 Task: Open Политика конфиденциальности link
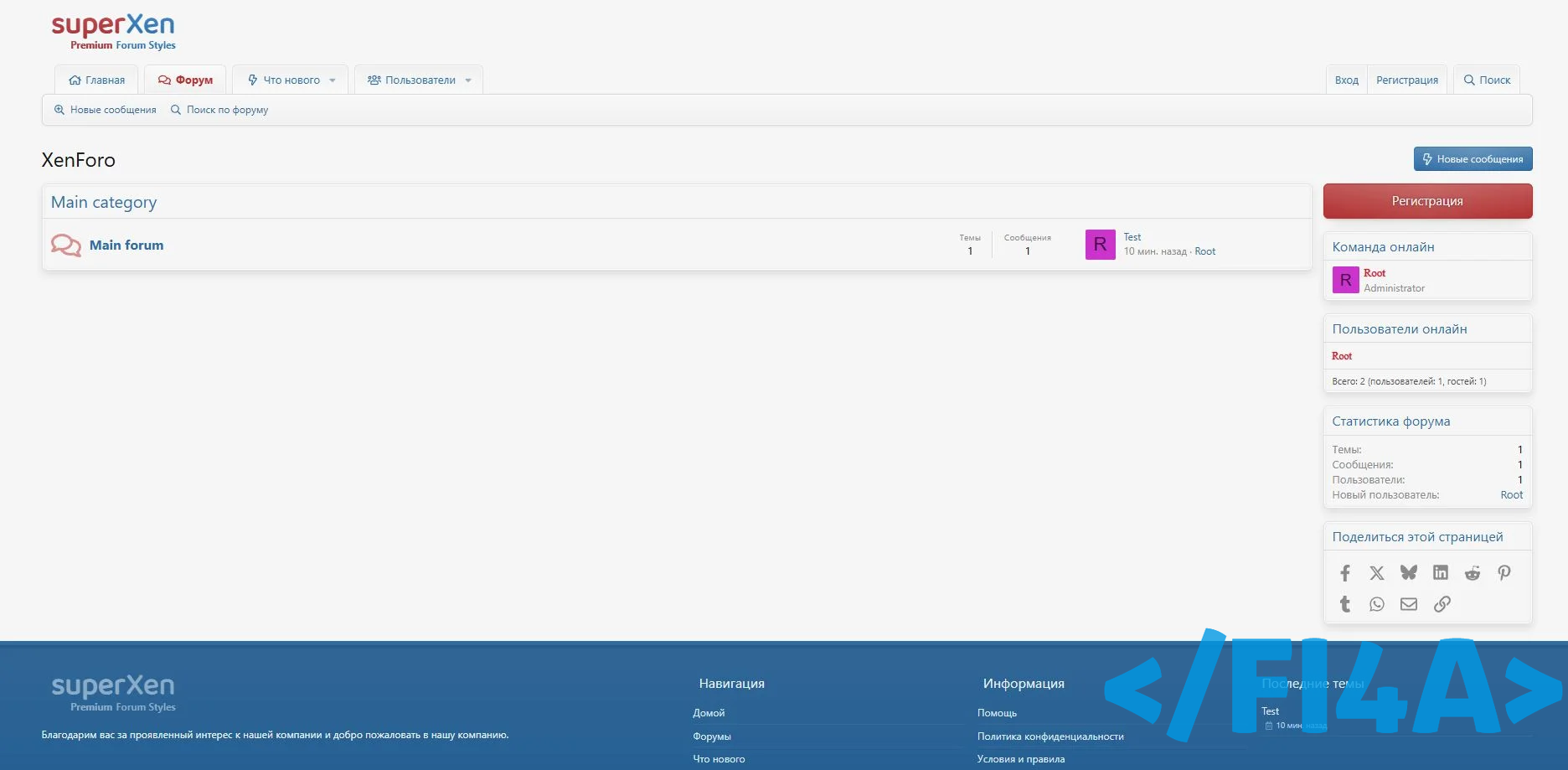pos(1050,736)
